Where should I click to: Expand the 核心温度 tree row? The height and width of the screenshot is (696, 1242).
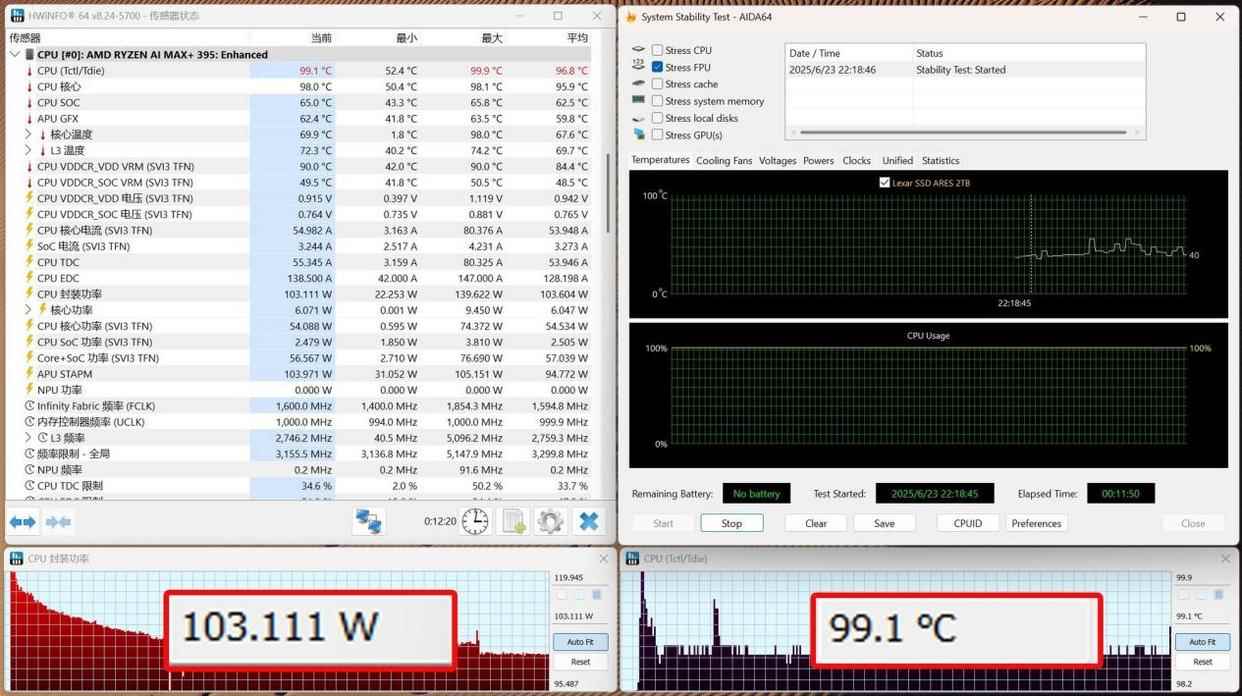click(x=28, y=135)
